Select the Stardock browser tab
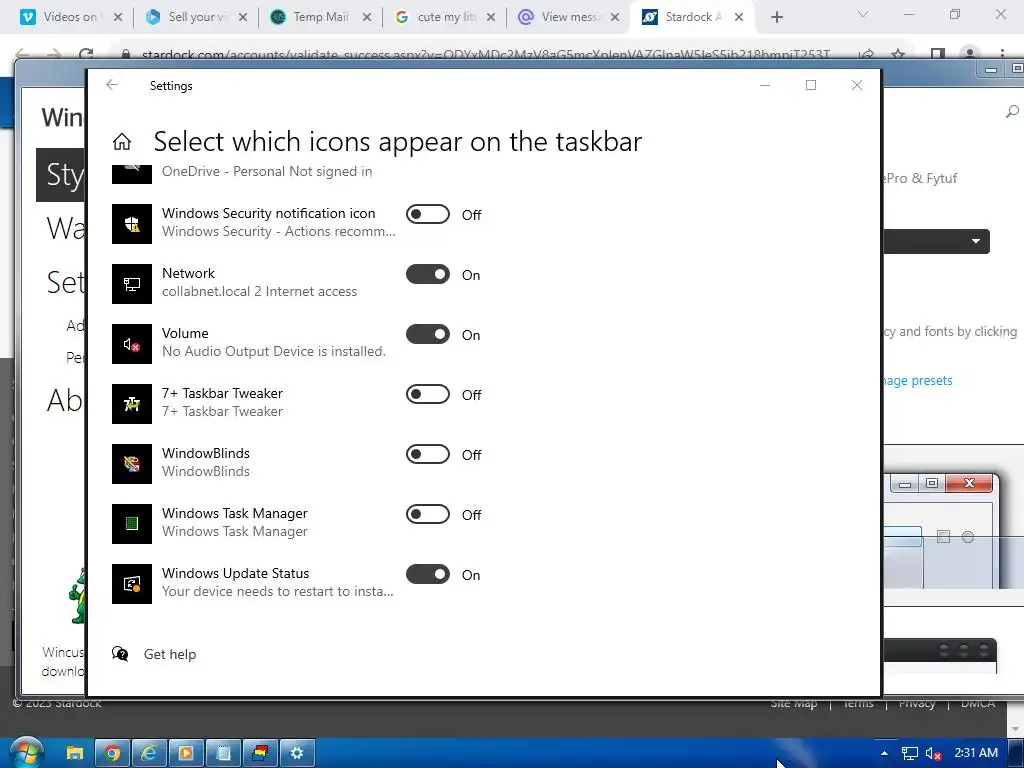This screenshot has height=768, width=1024. [x=692, y=17]
